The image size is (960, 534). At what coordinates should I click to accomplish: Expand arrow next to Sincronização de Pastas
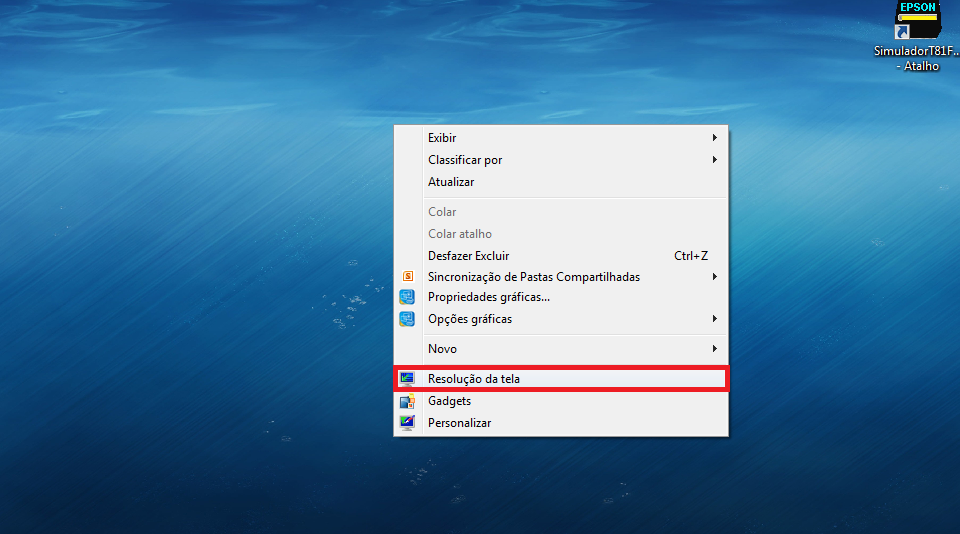click(714, 277)
